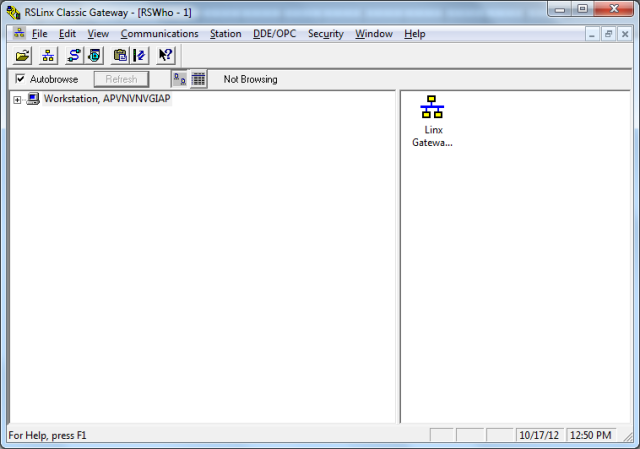Select the Linx Gateways network icon
Viewport: 640px width, 449px height.
tap(432, 107)
